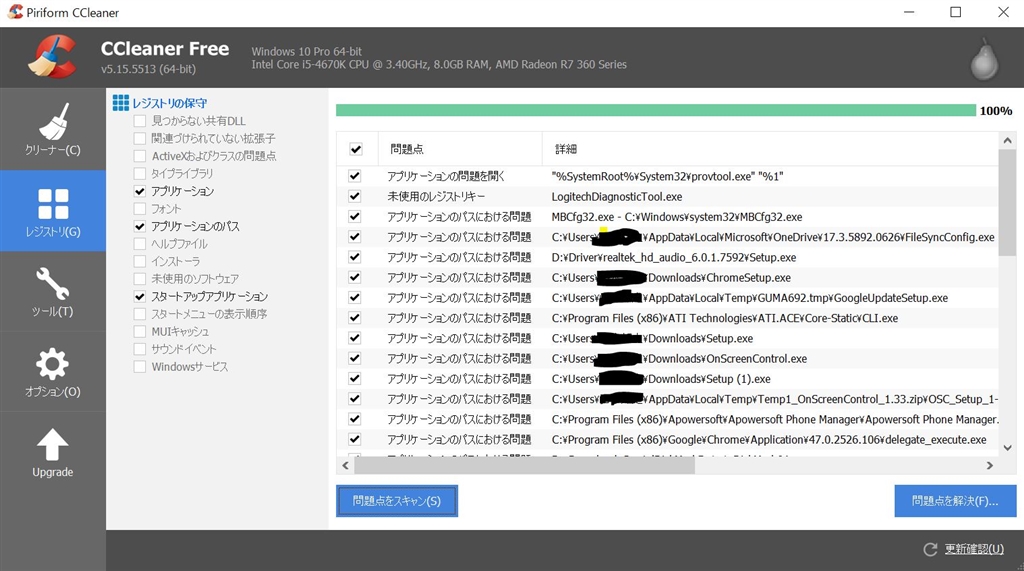The height and width of the screenshot is (571, 1024).
Task: Click the refresh icon beside 更新確認(U)
Action: coord(930,549)
